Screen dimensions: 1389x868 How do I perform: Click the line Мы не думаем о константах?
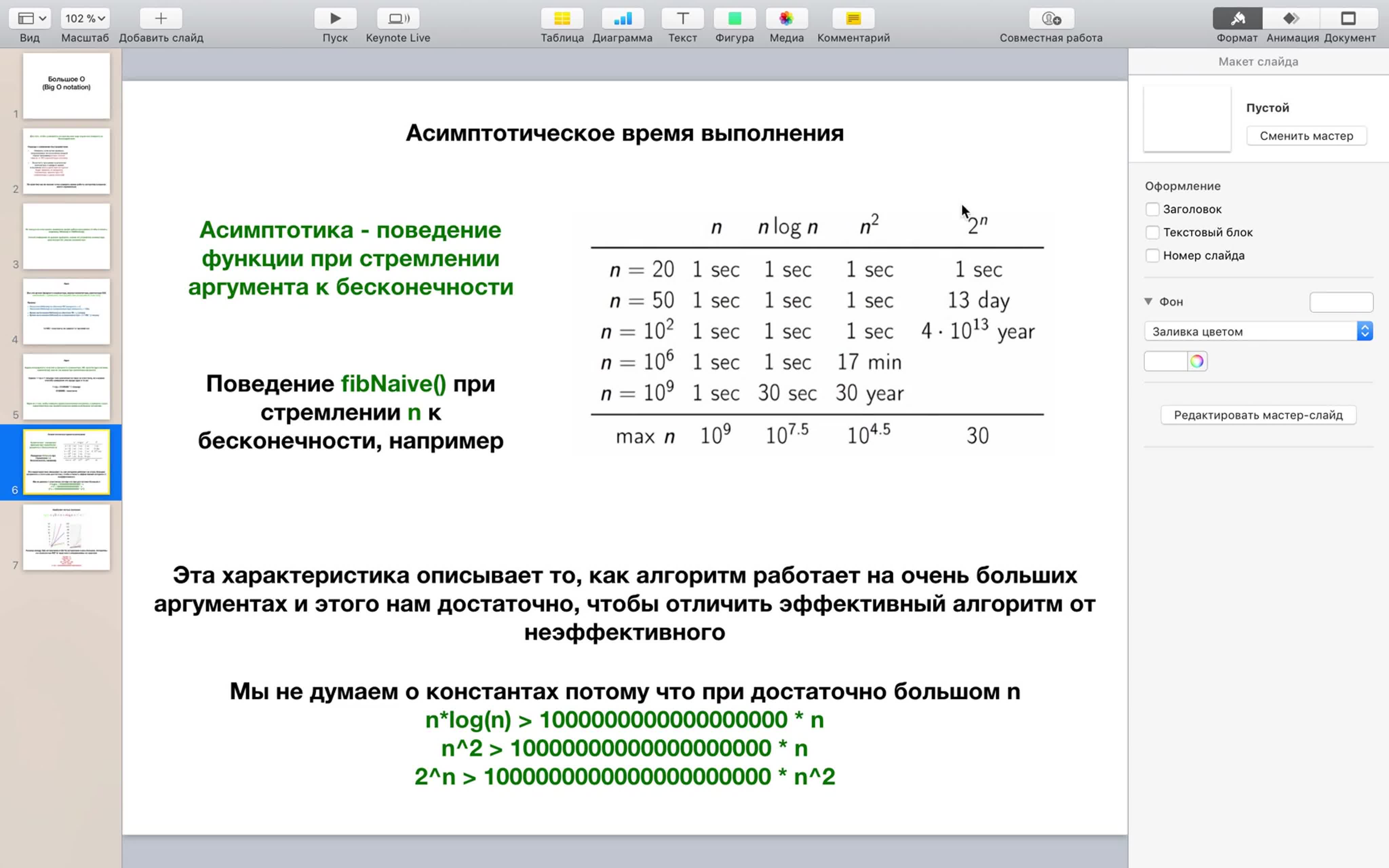[625, 691]
